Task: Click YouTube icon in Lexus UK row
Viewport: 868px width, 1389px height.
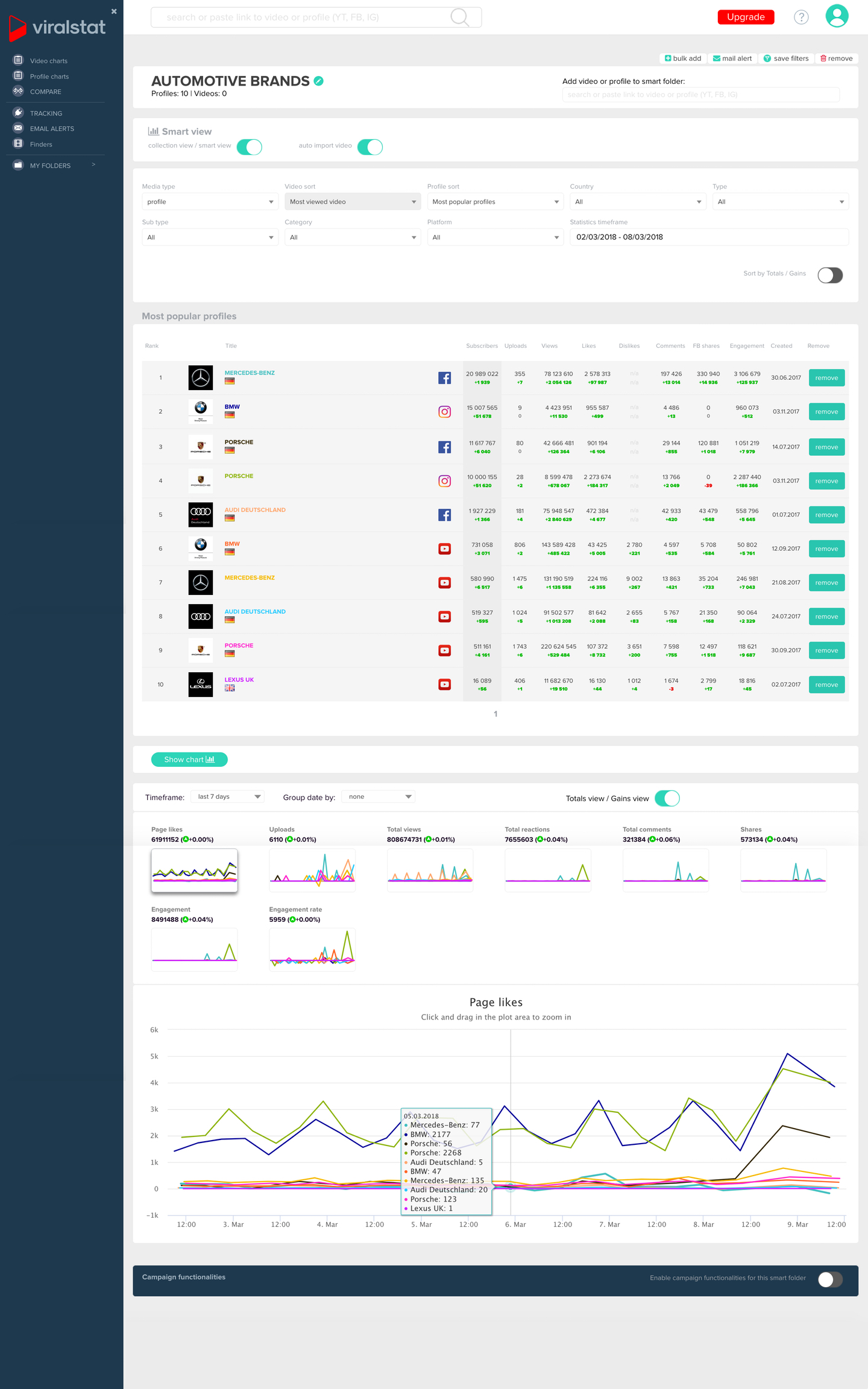Action: coord(444,684)
